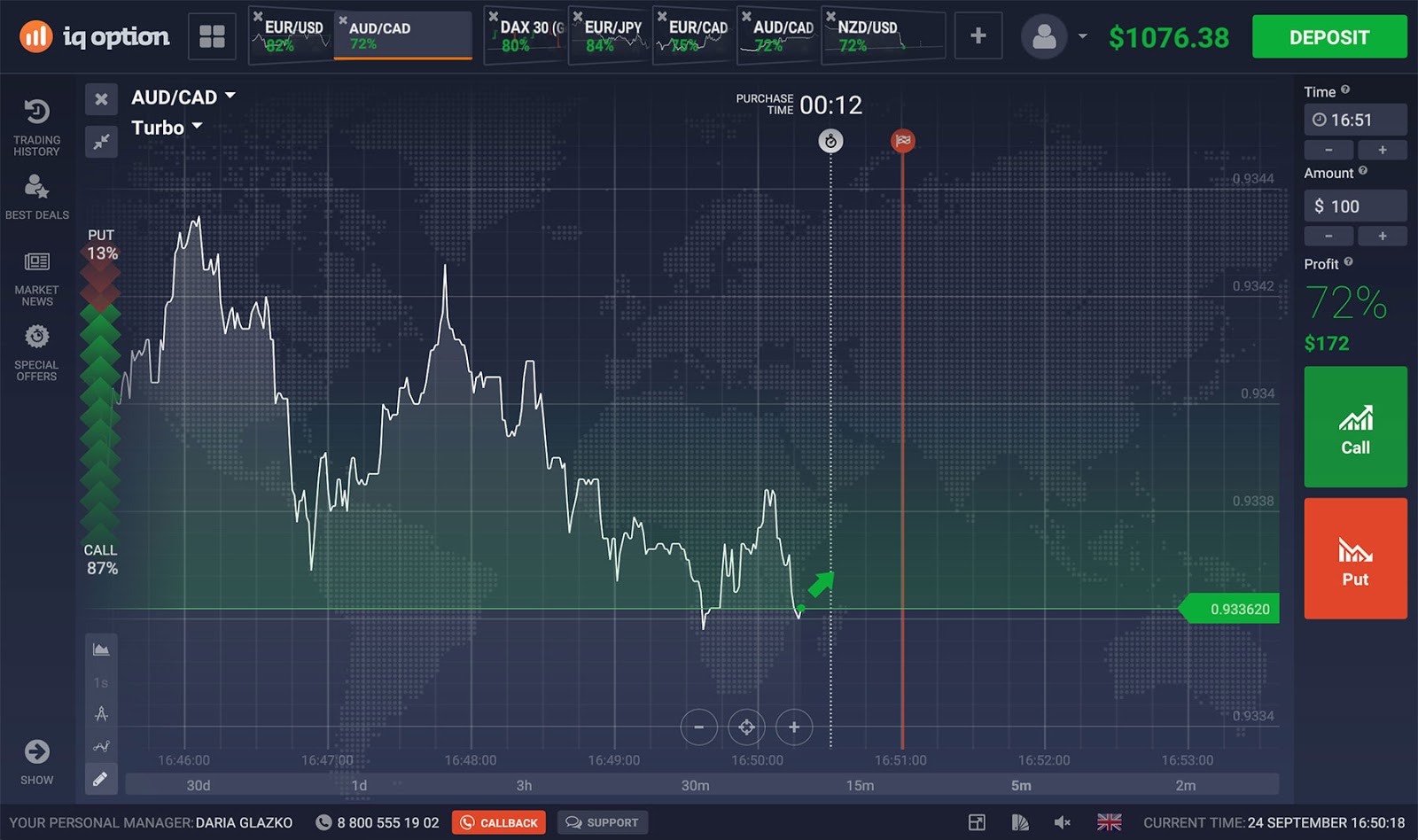Screen dimensions: 1418x840
Task: Expand the Turbo option type dropdown
Action: pos(167,127)
